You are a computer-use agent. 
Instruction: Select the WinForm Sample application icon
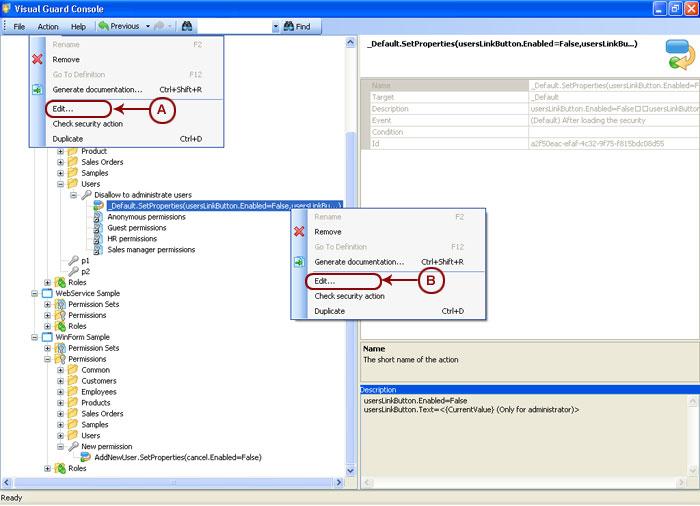[x=47, y=337]
